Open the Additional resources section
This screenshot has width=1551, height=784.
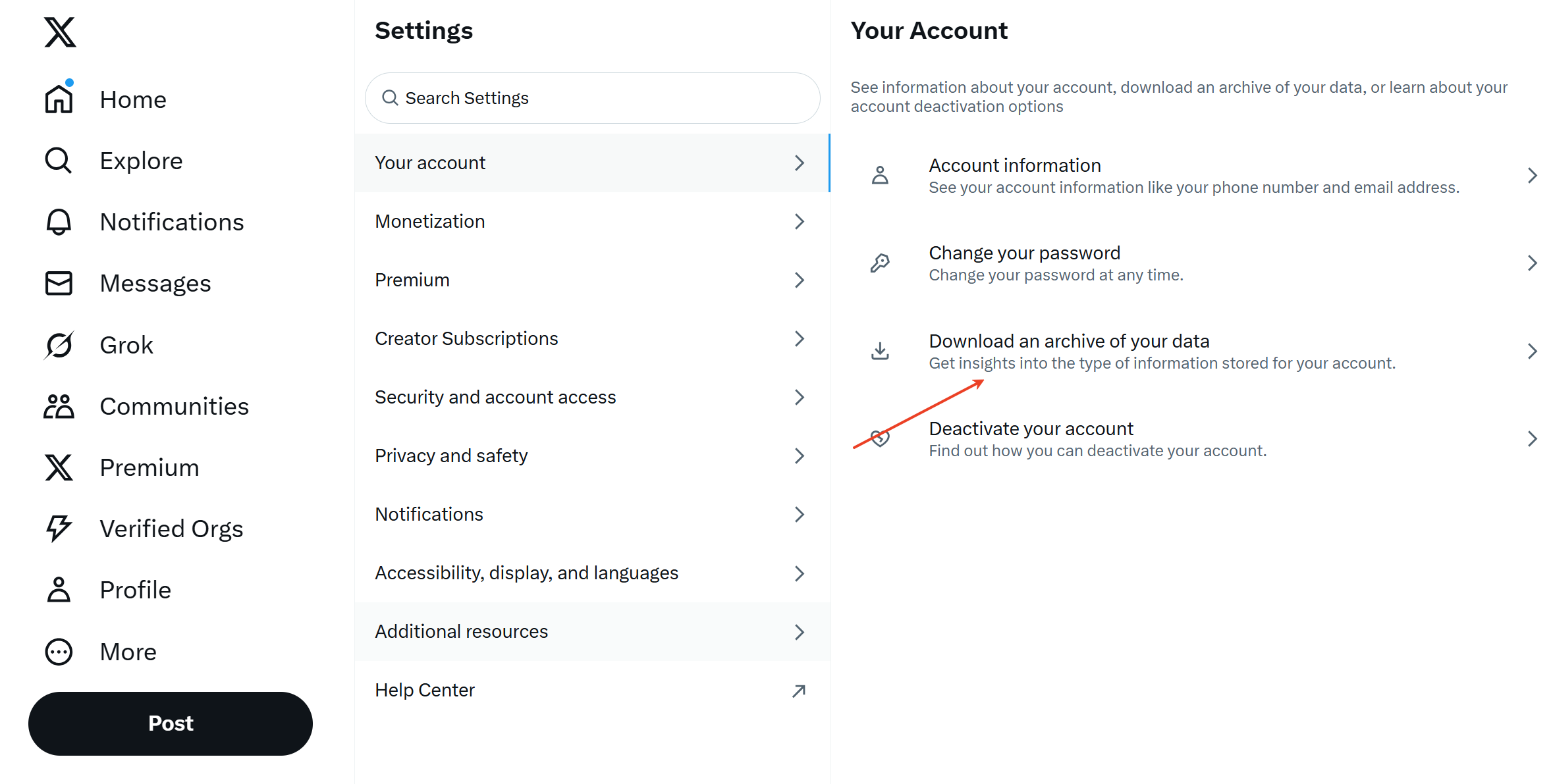(x=592, y=631)
